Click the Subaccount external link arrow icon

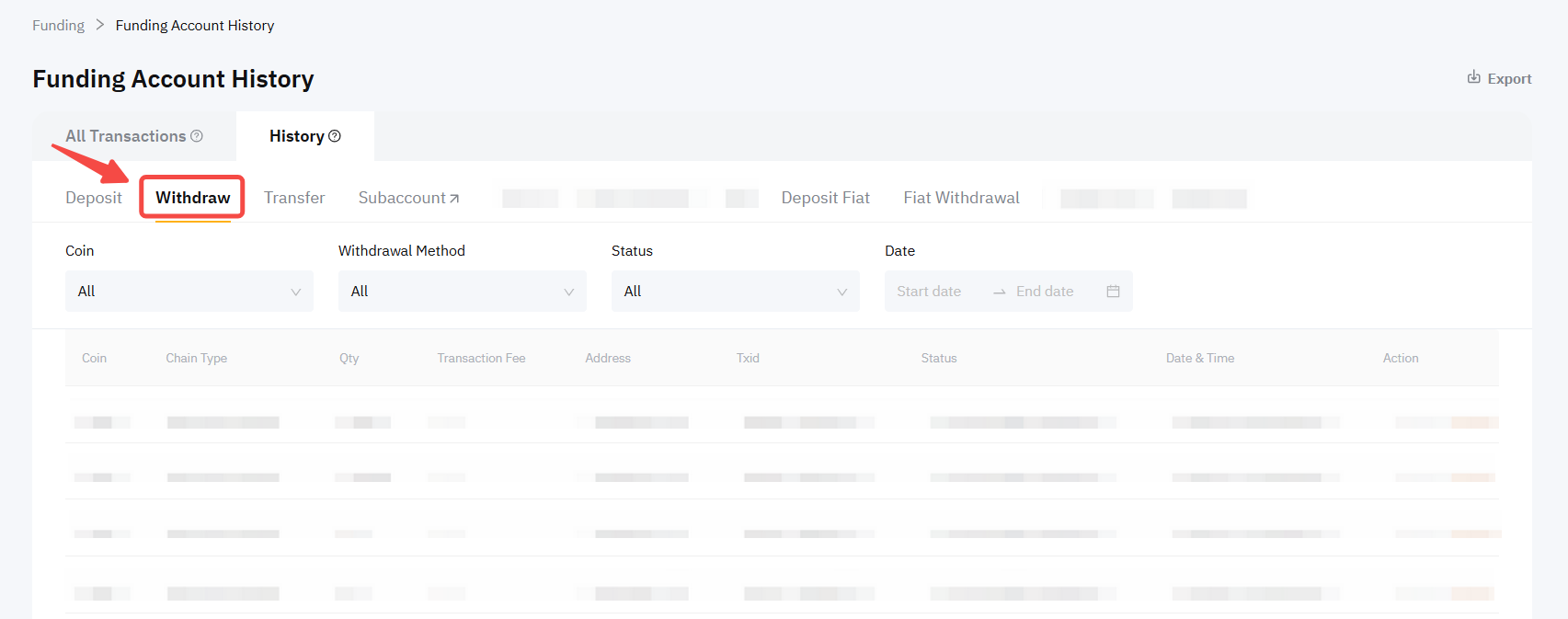(454, 199)
